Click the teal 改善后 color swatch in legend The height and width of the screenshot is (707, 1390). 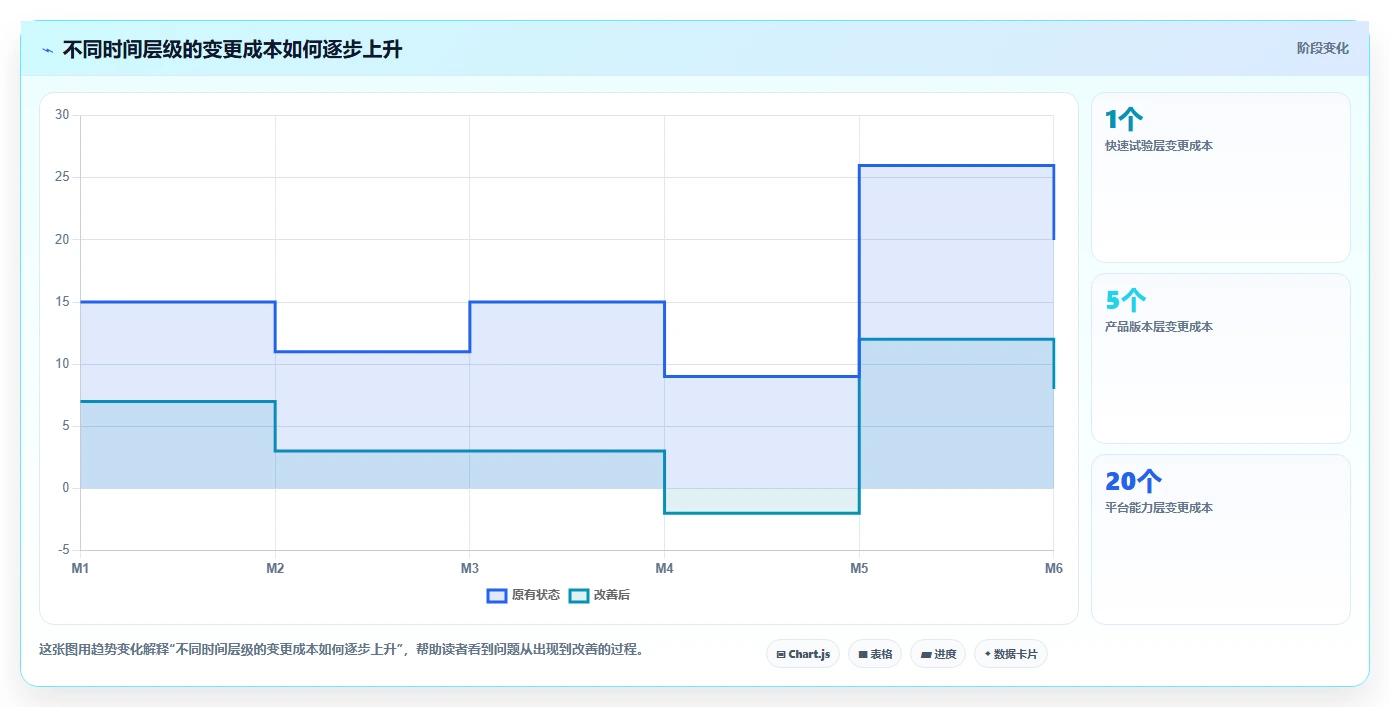click(x=578, y=595)
